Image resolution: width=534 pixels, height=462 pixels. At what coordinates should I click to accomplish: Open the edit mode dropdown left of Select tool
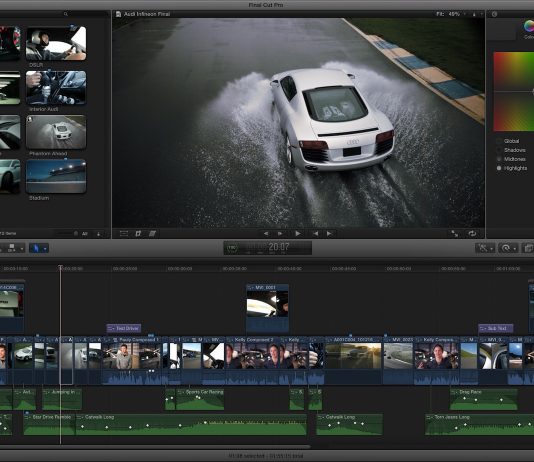(x=14, y=248)
